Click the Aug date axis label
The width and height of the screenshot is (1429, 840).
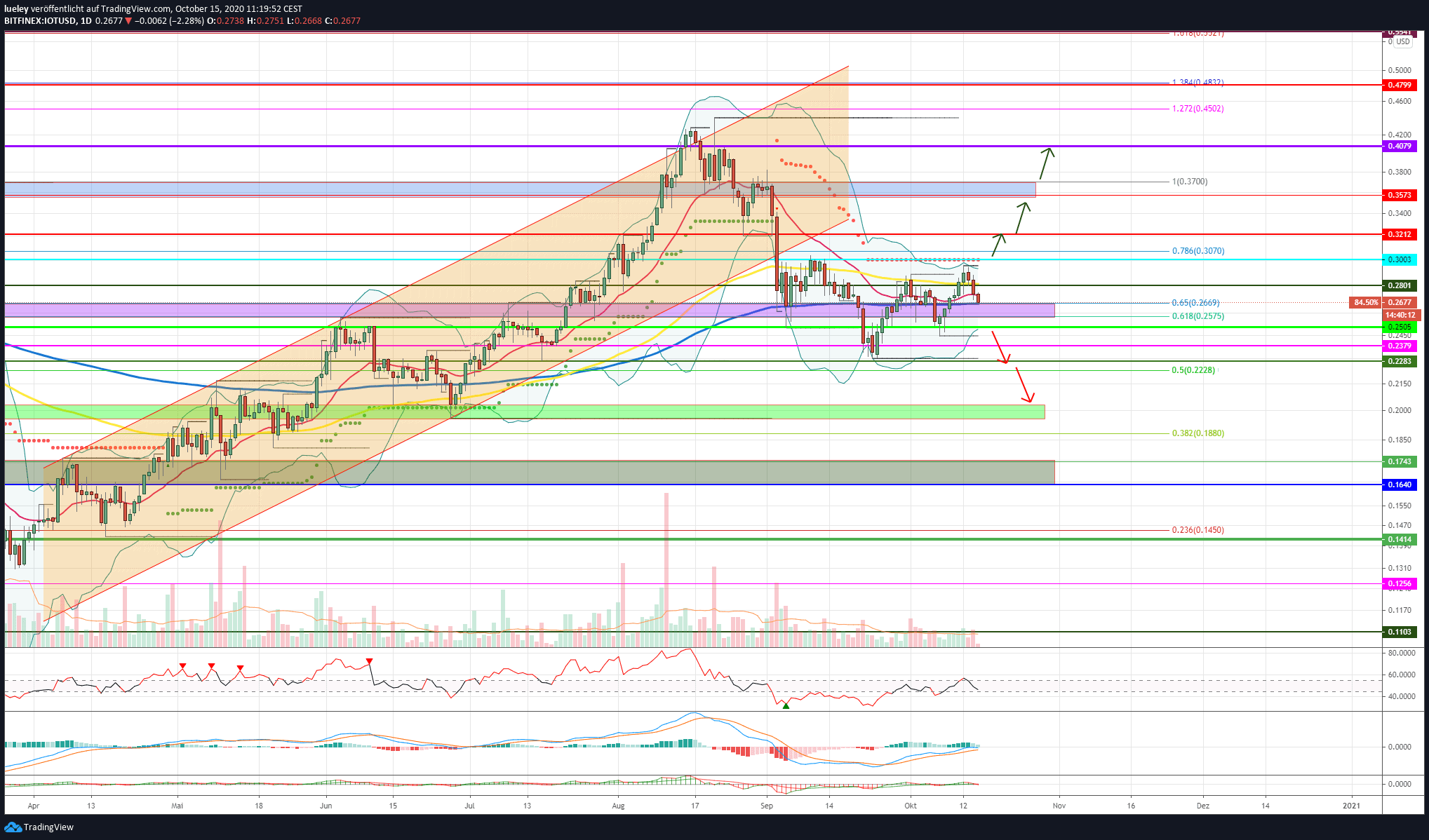coord(618,806)
